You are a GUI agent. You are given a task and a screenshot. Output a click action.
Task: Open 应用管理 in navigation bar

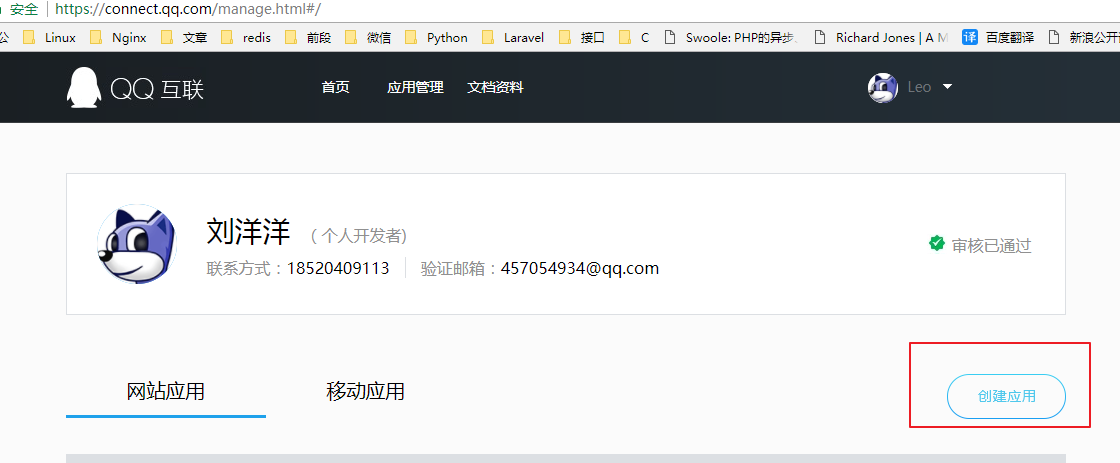point(415,88)
